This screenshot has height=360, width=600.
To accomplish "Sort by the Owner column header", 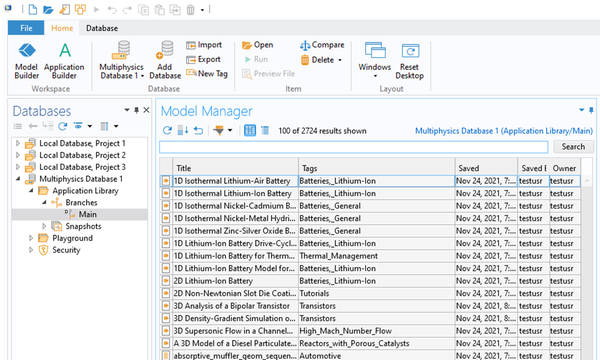I will (565, 168).
